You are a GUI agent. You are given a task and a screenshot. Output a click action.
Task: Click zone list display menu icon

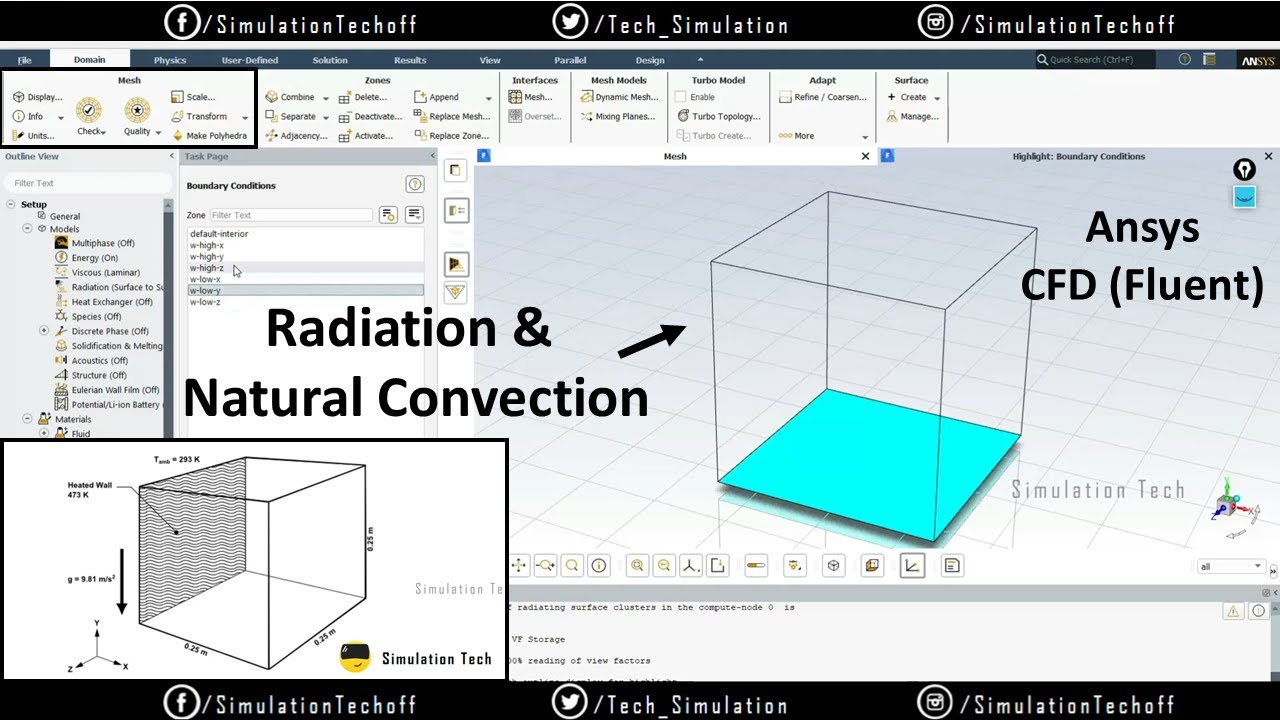click(414, 215)
